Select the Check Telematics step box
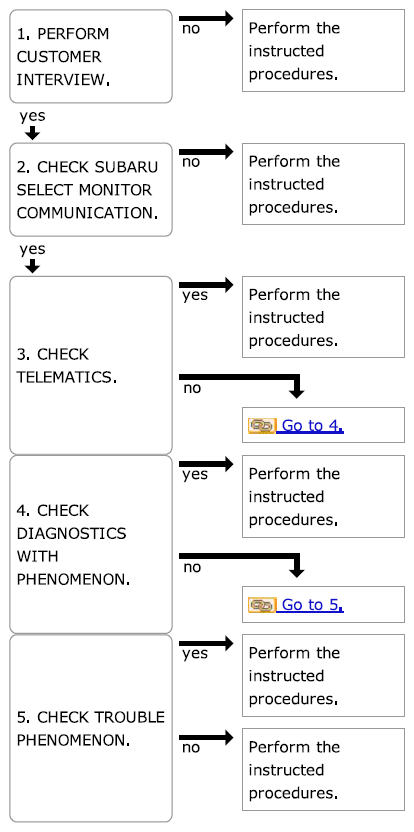414x832 pixels. (91, 365)
